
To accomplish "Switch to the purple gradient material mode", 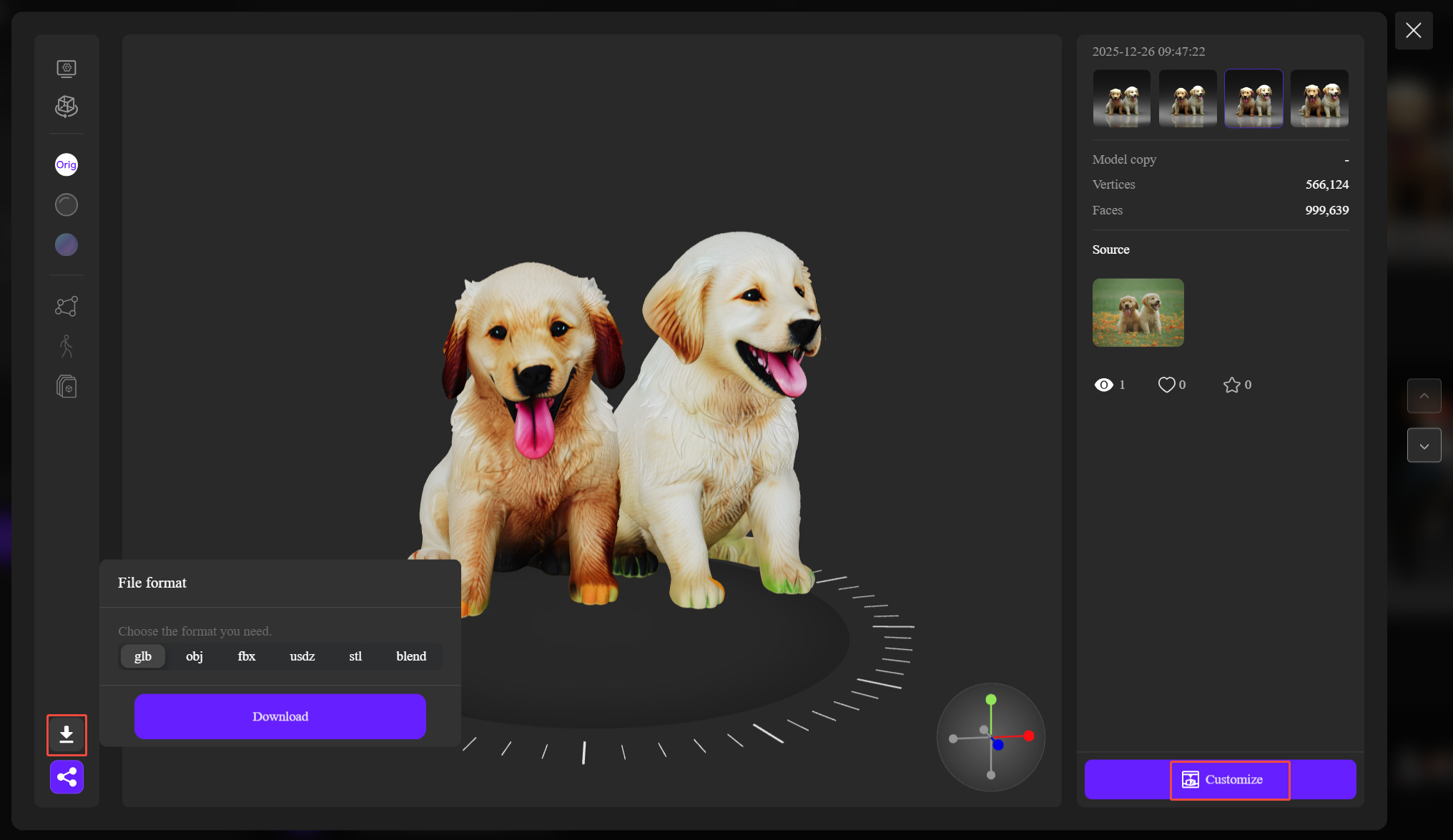I will tap(67, 245).
